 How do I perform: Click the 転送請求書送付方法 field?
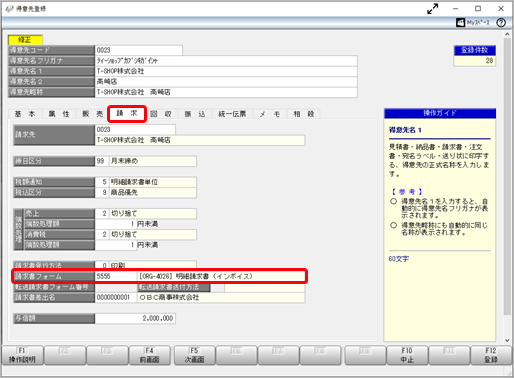point(265,287)
